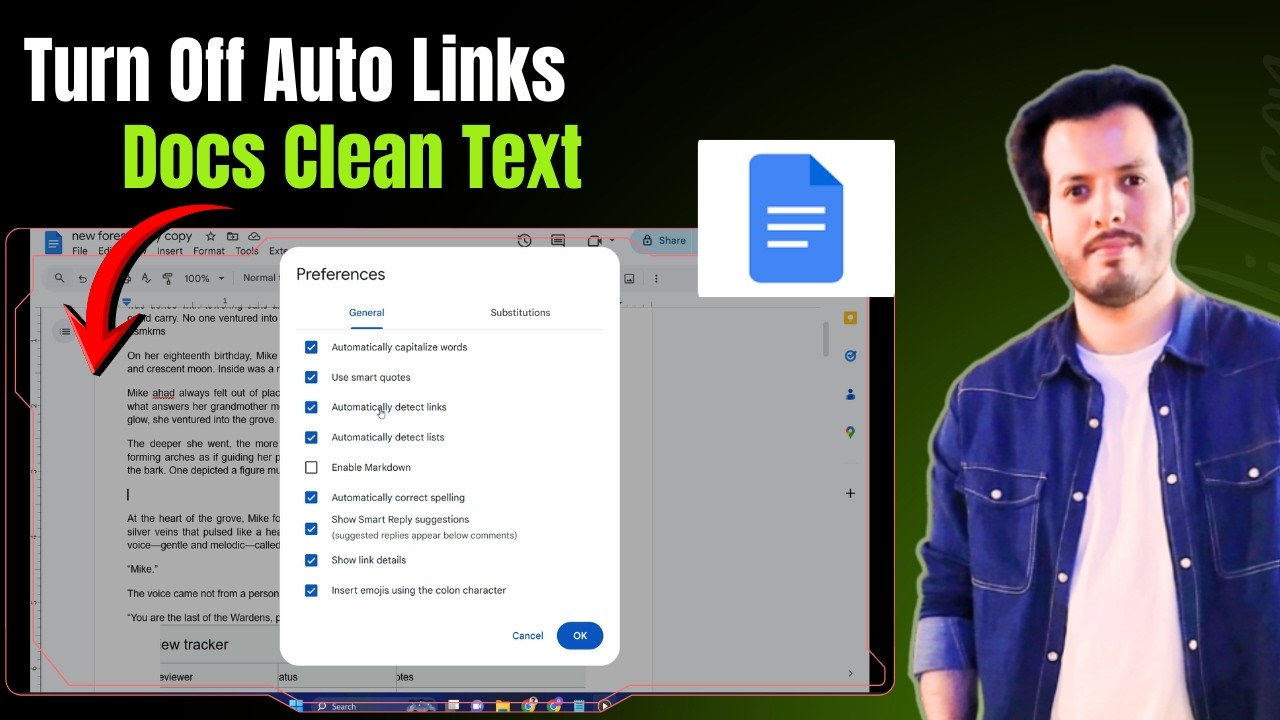Open Google Tasks side panel
Image resolution: width=1280 pixels, height=720 pixels.
[850, 355]
